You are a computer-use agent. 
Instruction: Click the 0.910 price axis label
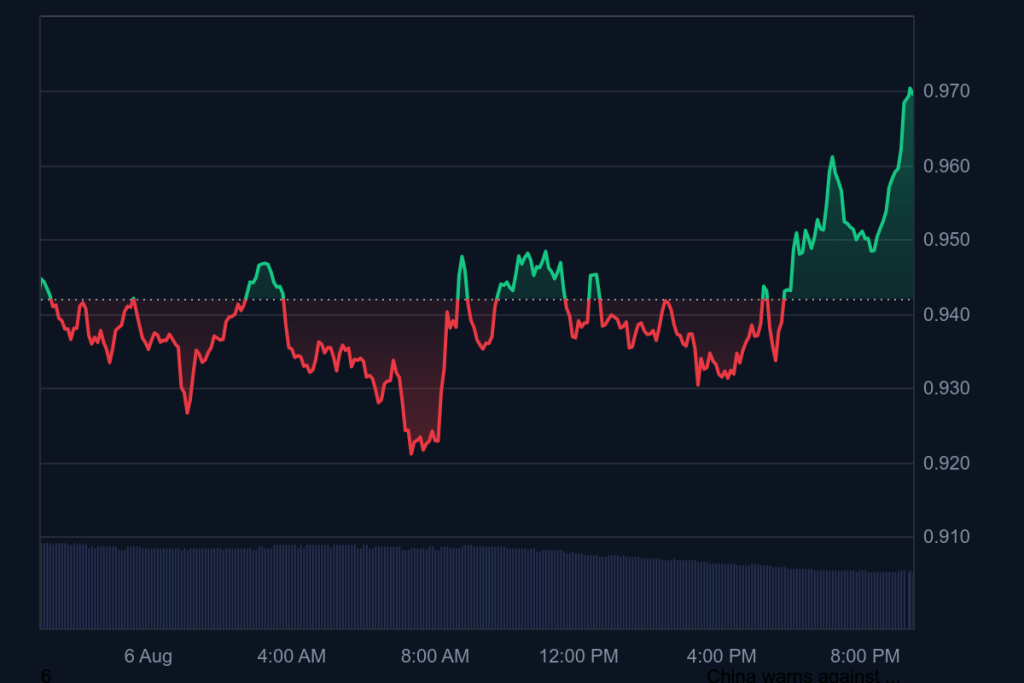[945, 537]
